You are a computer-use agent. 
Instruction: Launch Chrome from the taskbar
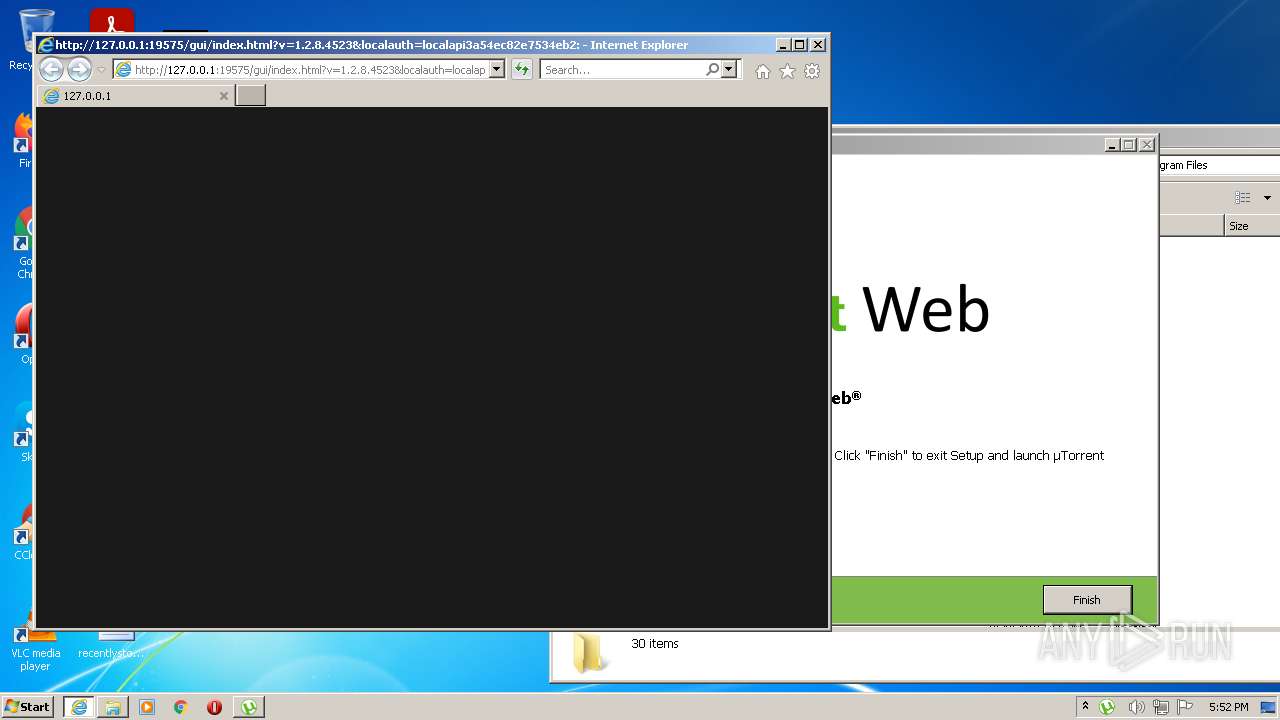point(181,707)
